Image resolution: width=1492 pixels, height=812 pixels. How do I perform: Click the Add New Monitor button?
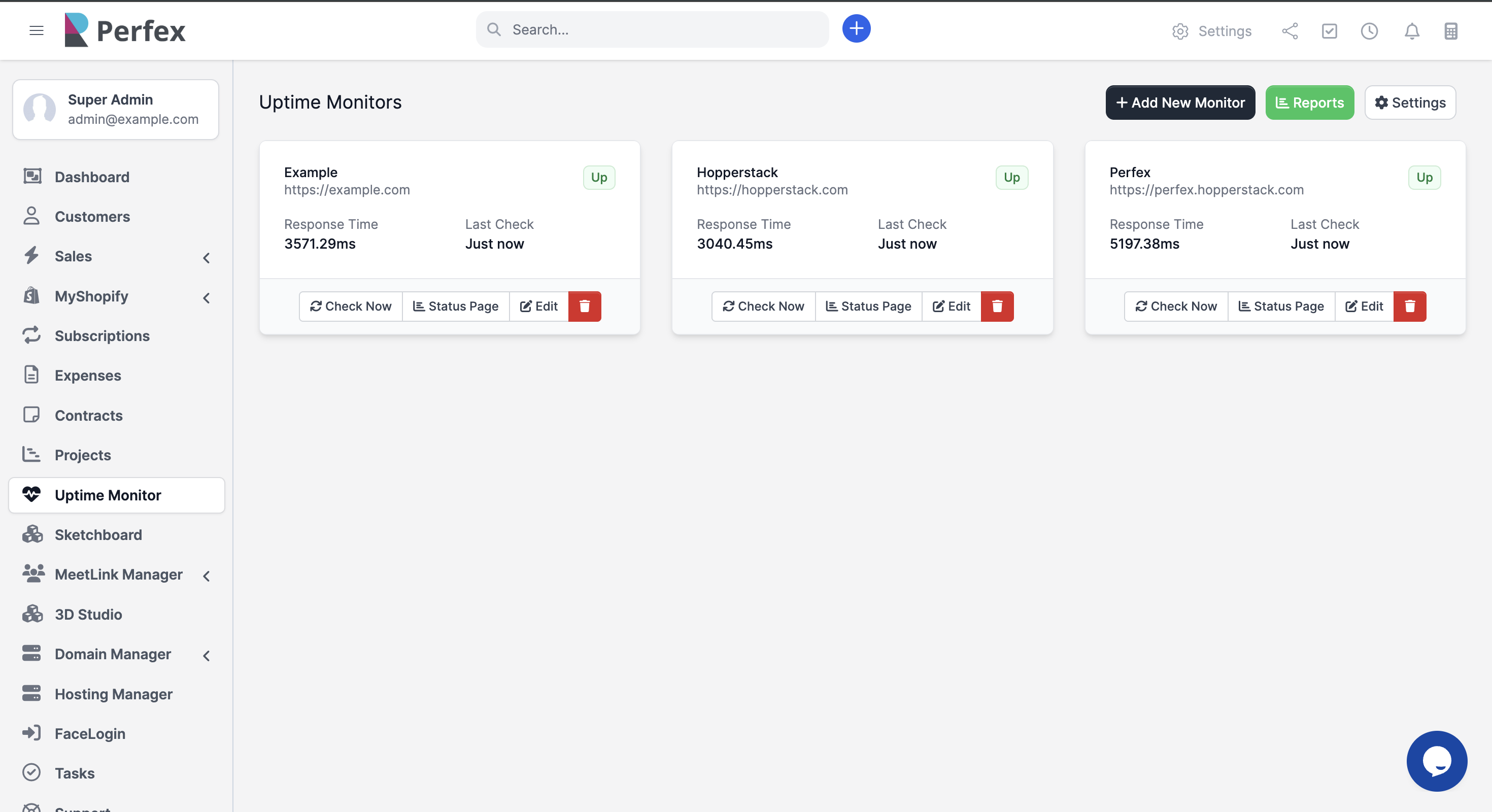[x=1180, y=103]
